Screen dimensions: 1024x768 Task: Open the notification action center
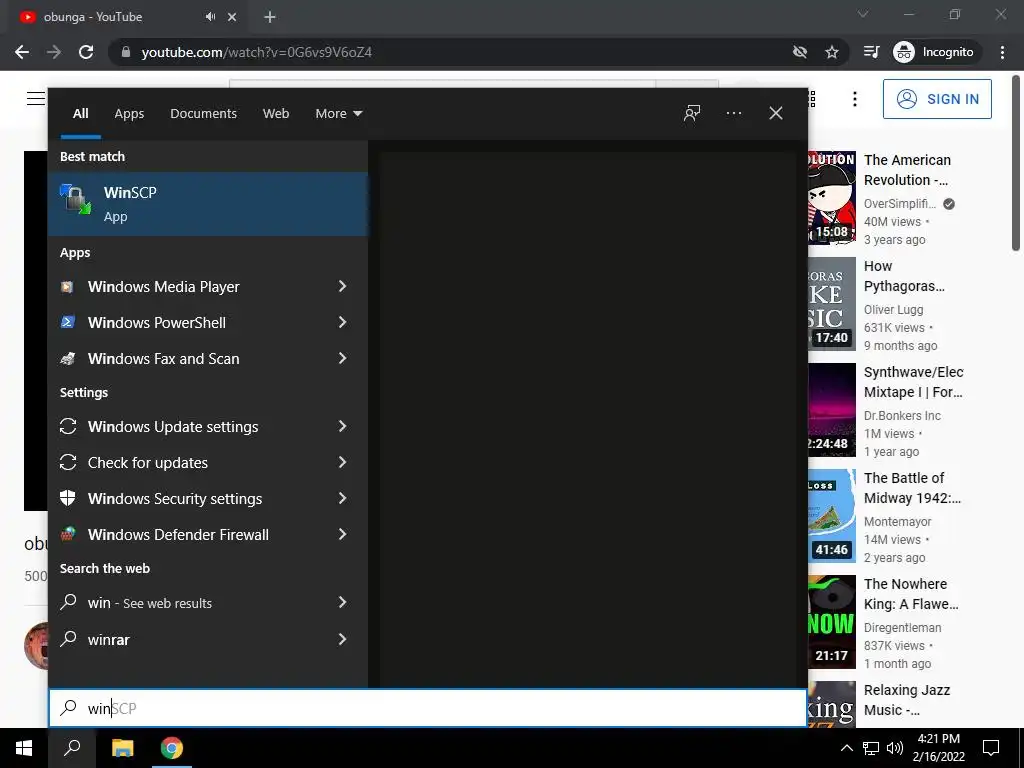point(991,748)
